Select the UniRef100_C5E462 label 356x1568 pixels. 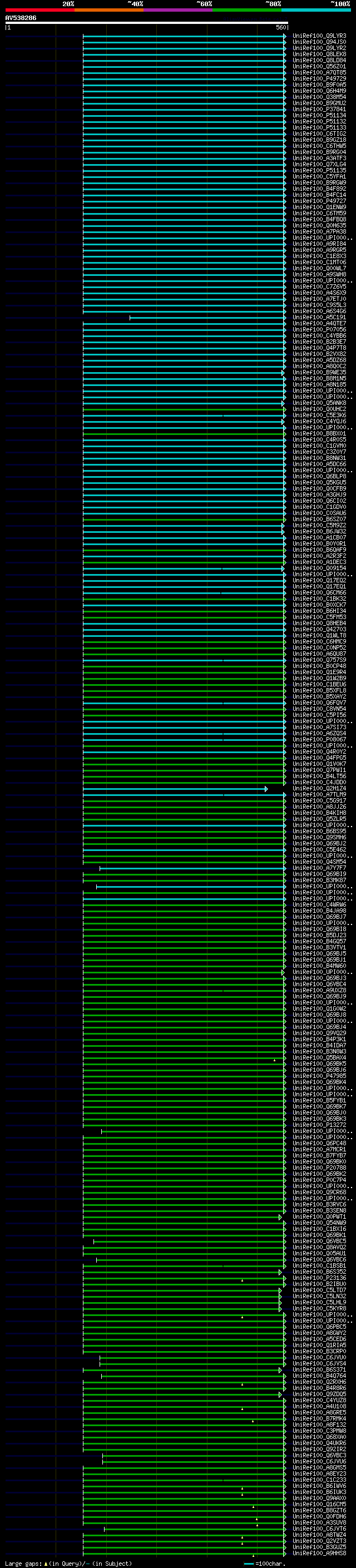(319, 849)
